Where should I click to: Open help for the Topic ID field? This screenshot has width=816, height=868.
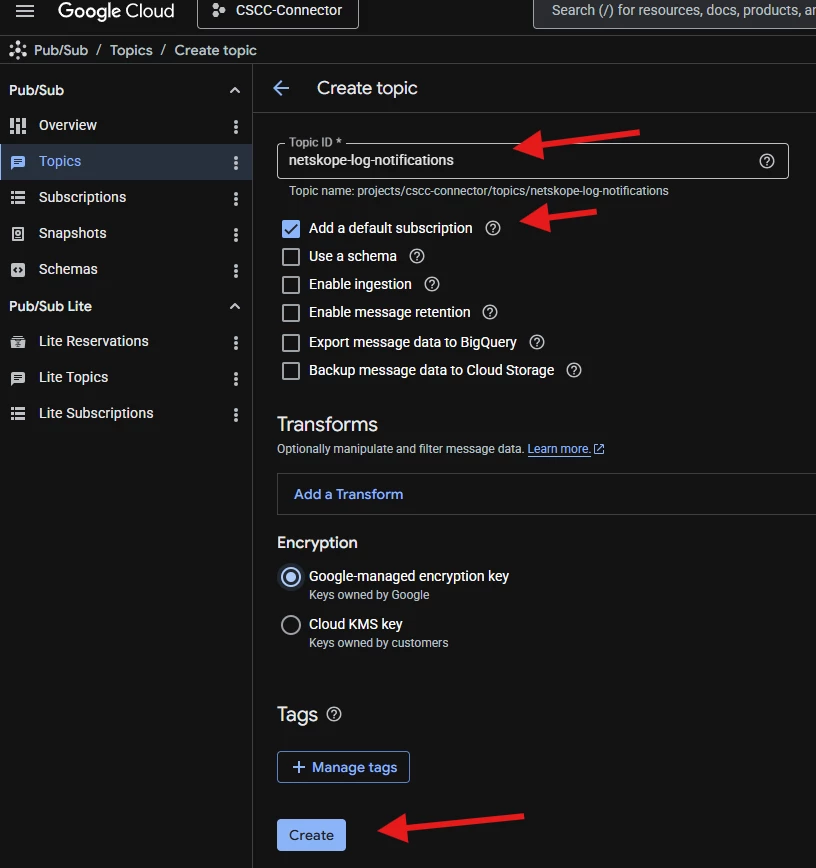767,161
